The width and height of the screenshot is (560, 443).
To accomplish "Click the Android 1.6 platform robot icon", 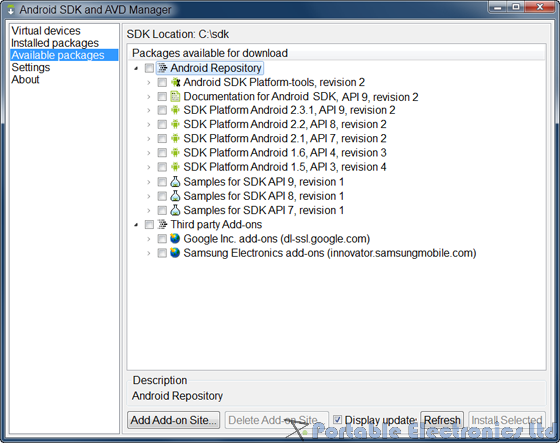I will [175, 153].
